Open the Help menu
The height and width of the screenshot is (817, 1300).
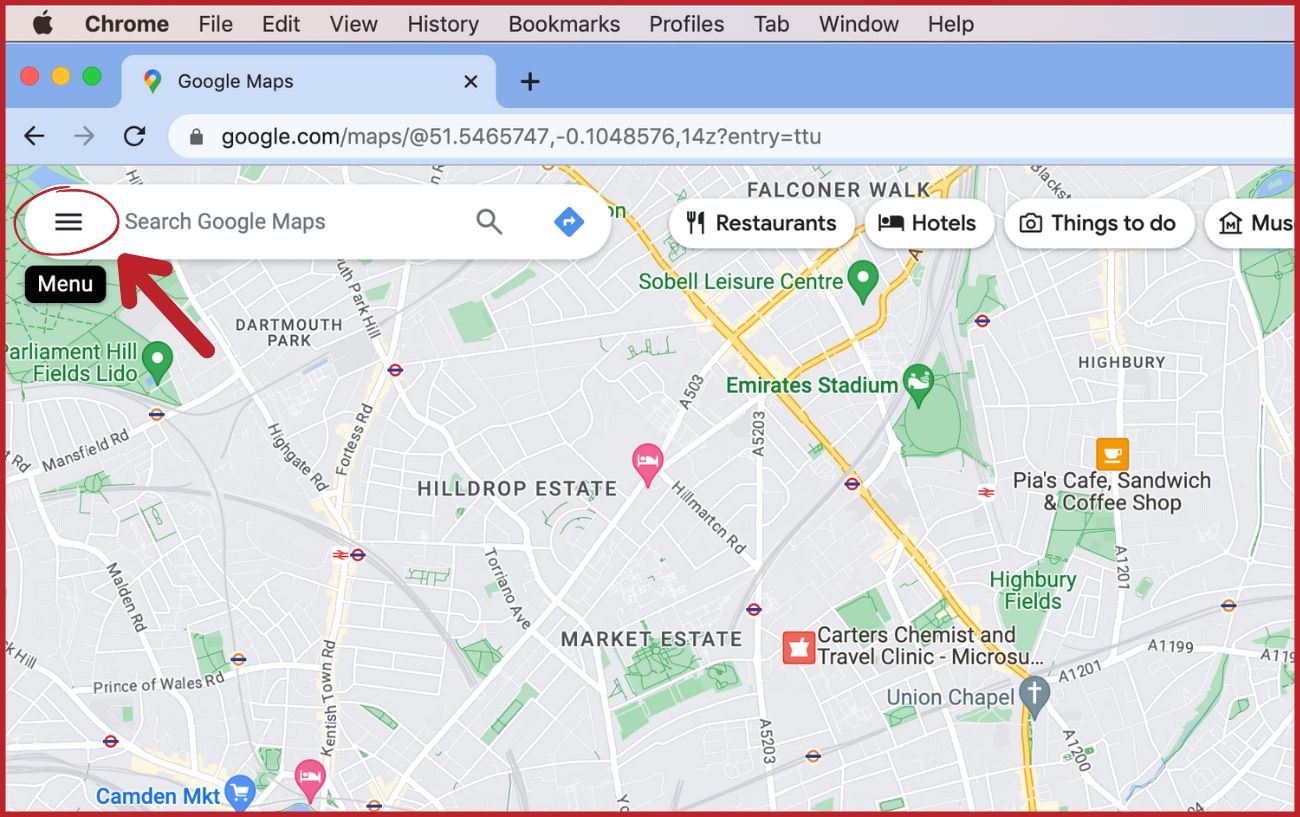950,23
